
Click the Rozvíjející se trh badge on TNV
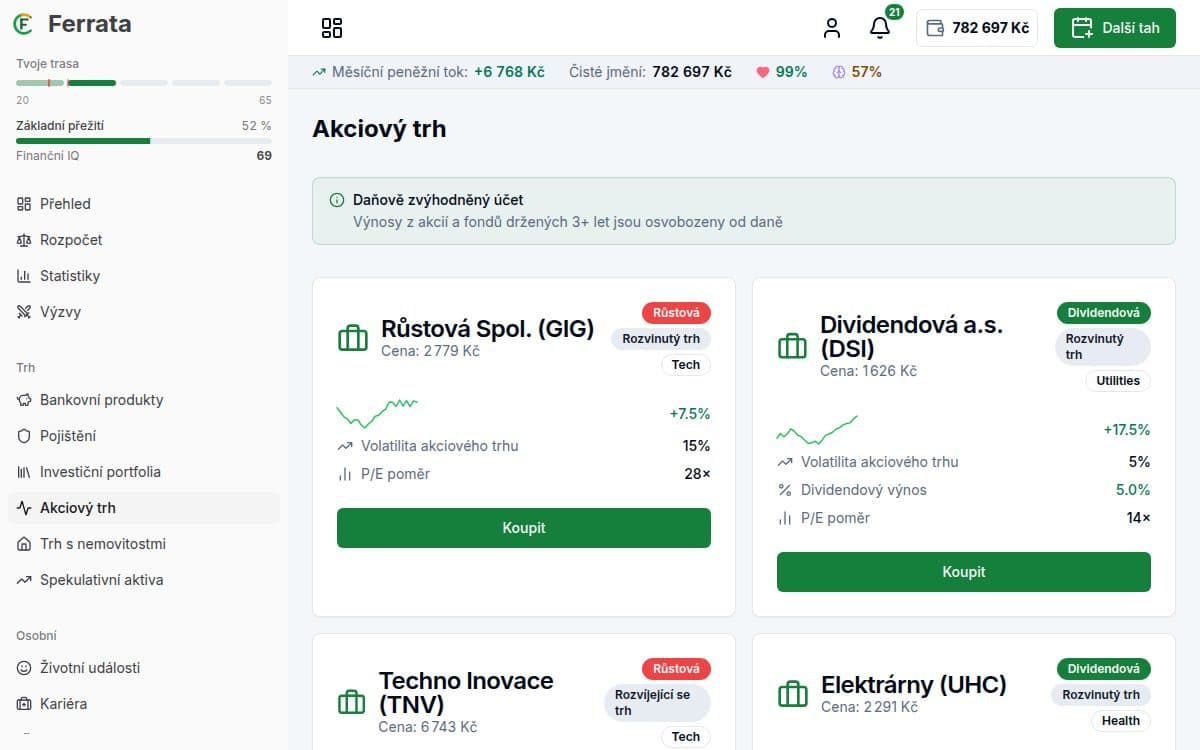click(657, 703)
